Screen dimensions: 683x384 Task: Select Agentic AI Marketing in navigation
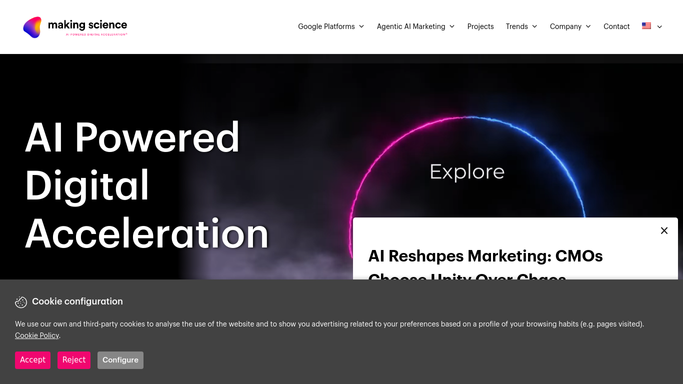tap(411, 27)
